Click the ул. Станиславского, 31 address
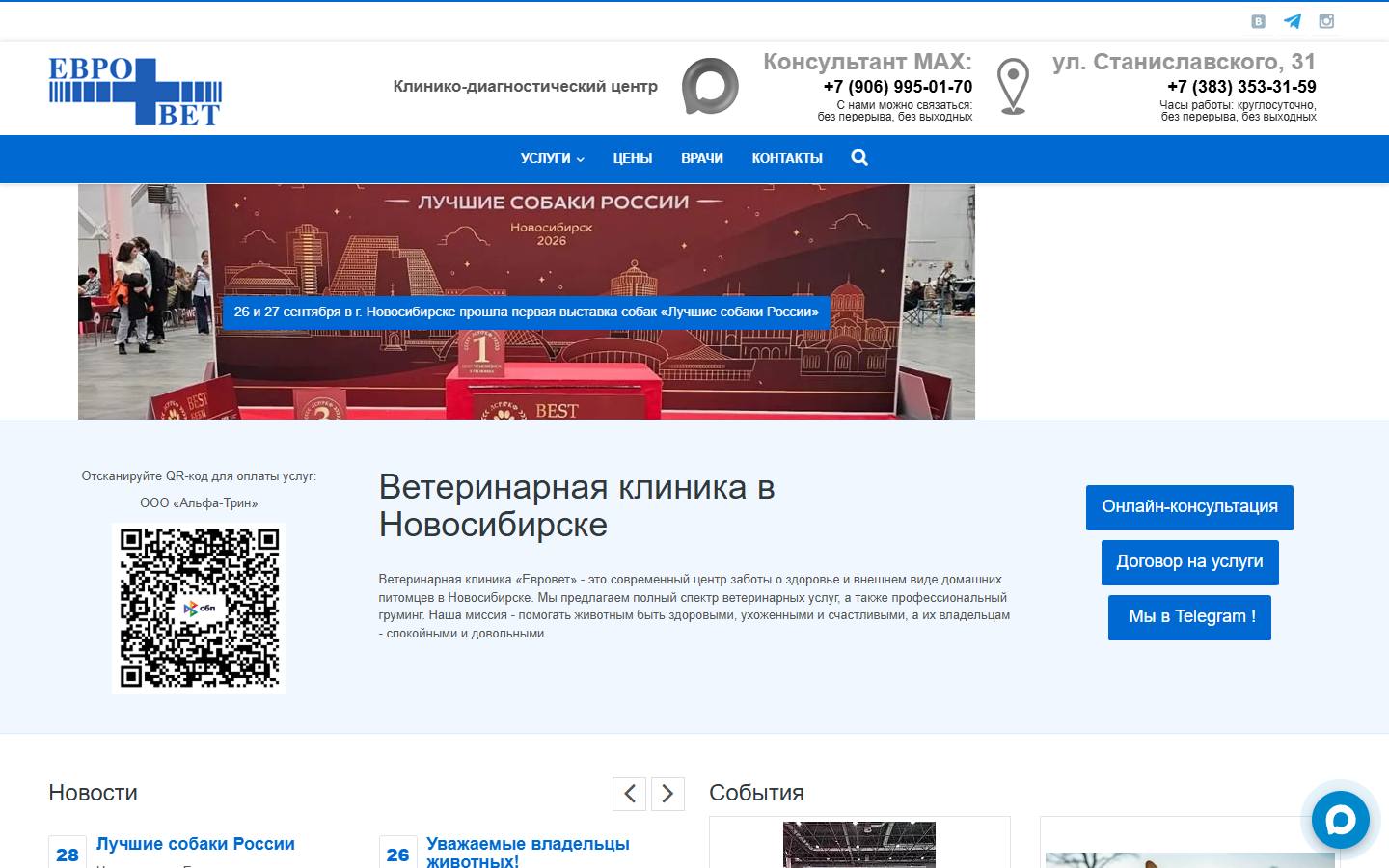This screenshot has height=868, width=1389. pos(1185,62)
